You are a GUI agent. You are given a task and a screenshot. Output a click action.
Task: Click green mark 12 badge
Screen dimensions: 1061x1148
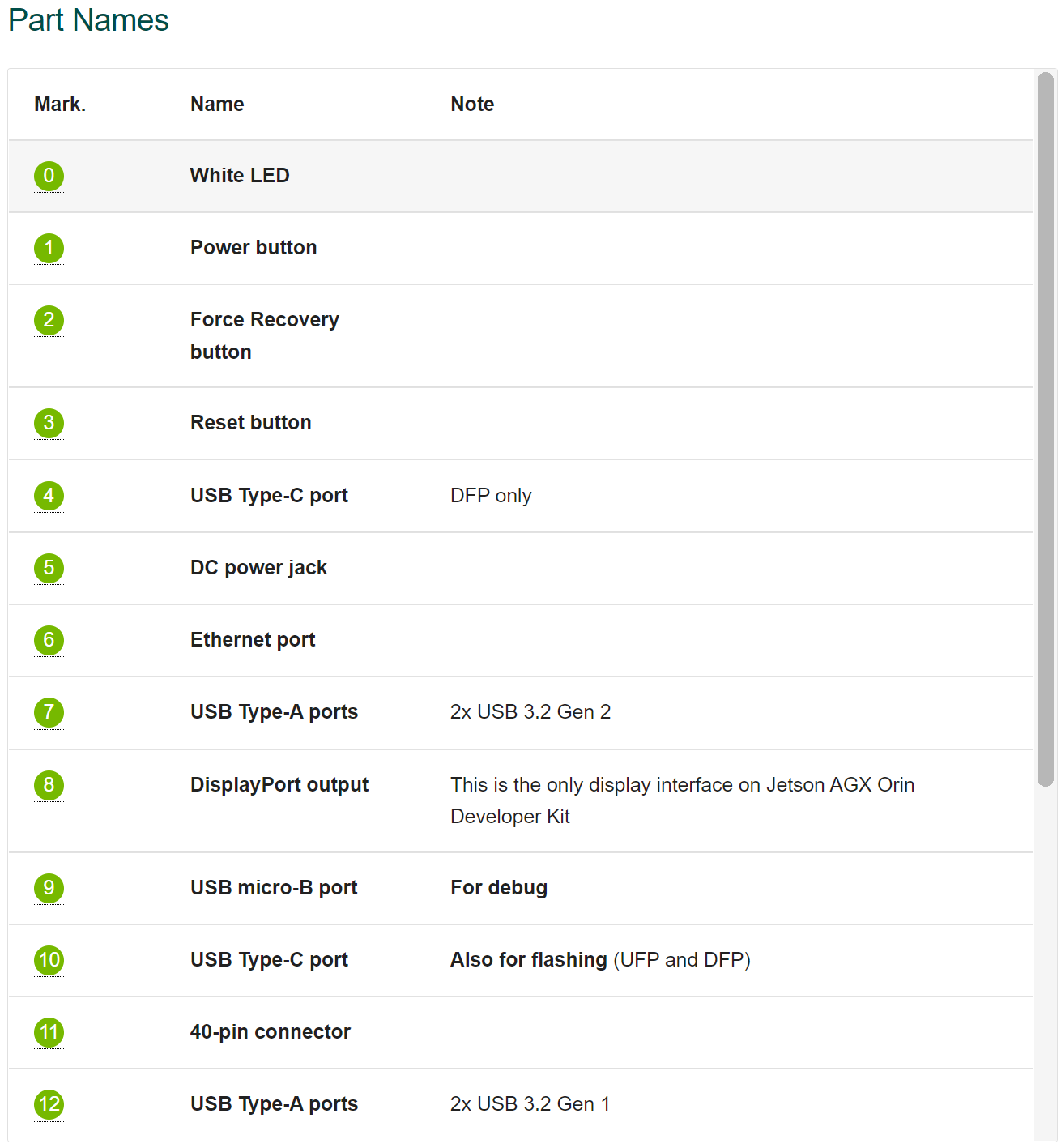point(49,1104)
